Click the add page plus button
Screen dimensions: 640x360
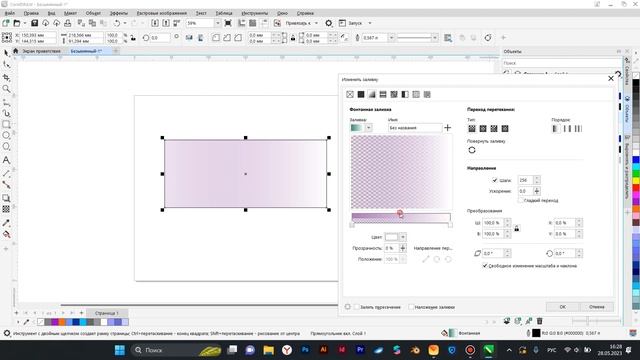(81, 313)
